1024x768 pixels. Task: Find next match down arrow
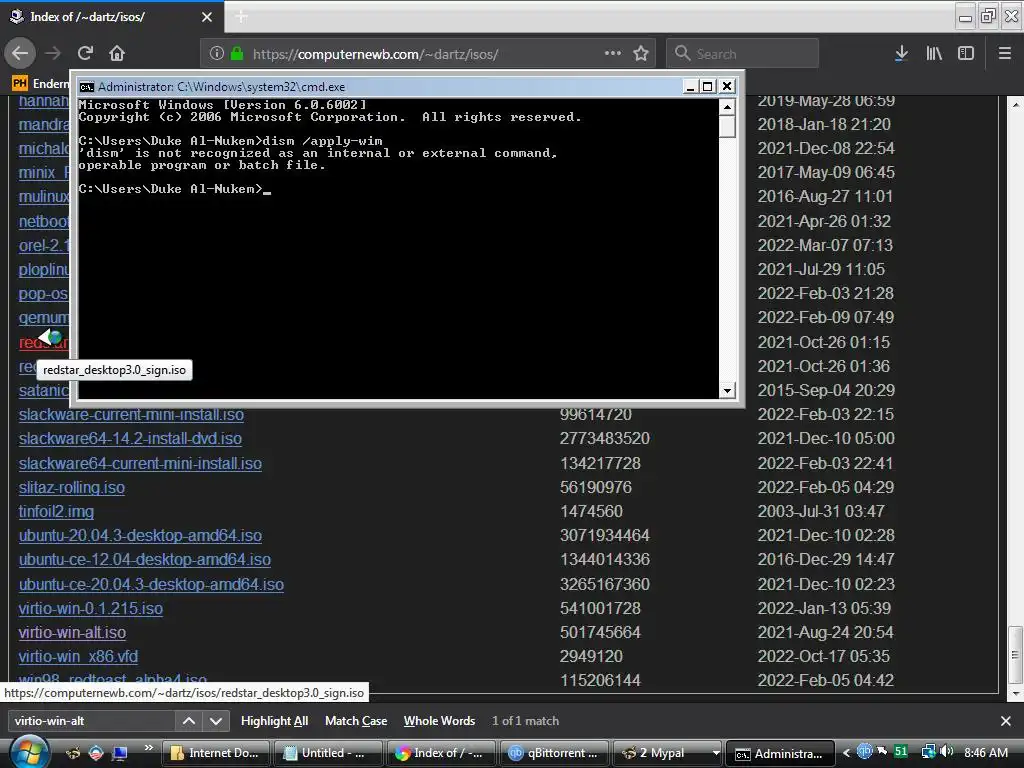(x=216, y=721)
